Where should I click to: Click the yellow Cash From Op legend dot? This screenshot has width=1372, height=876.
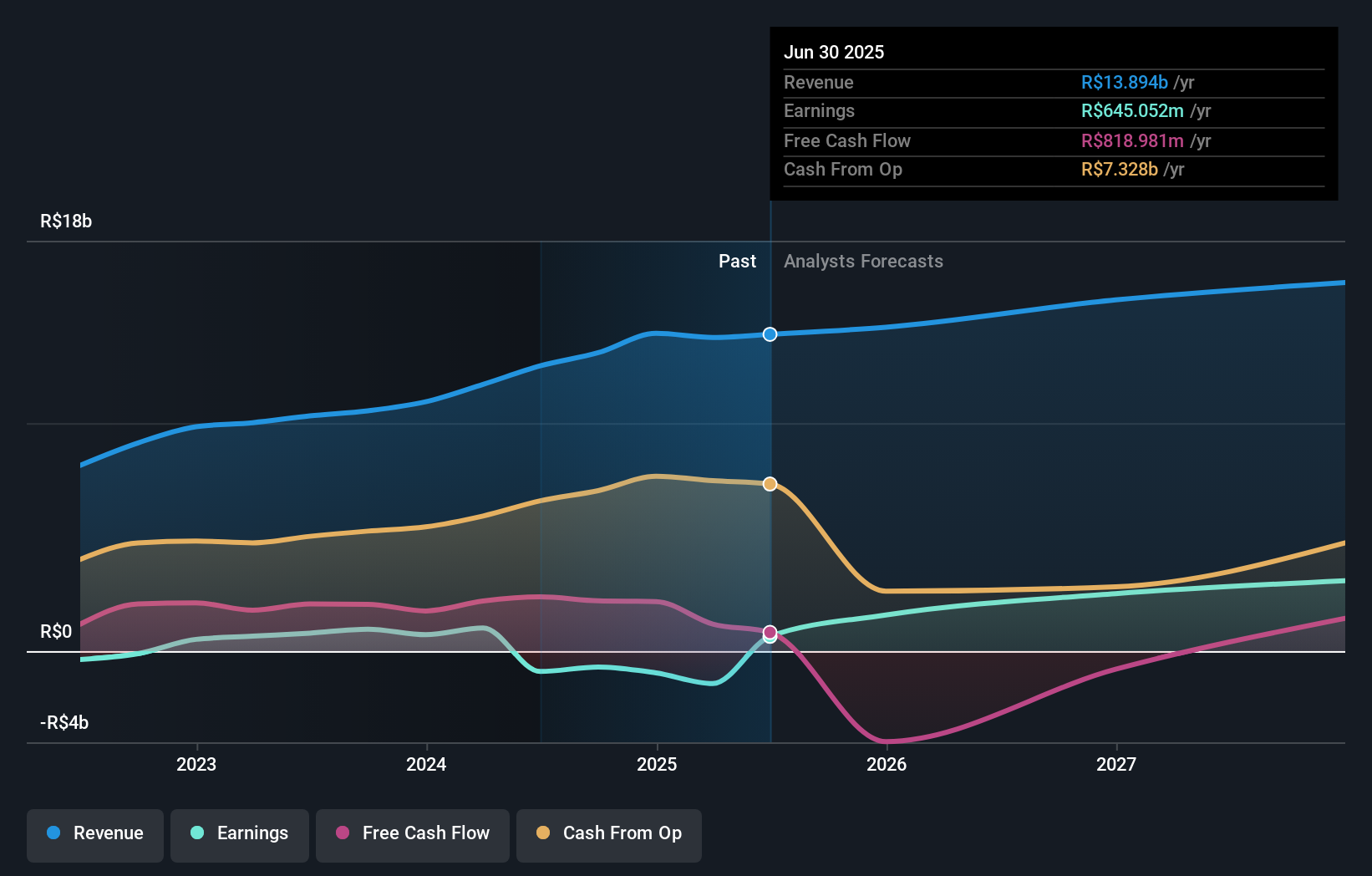544,833
